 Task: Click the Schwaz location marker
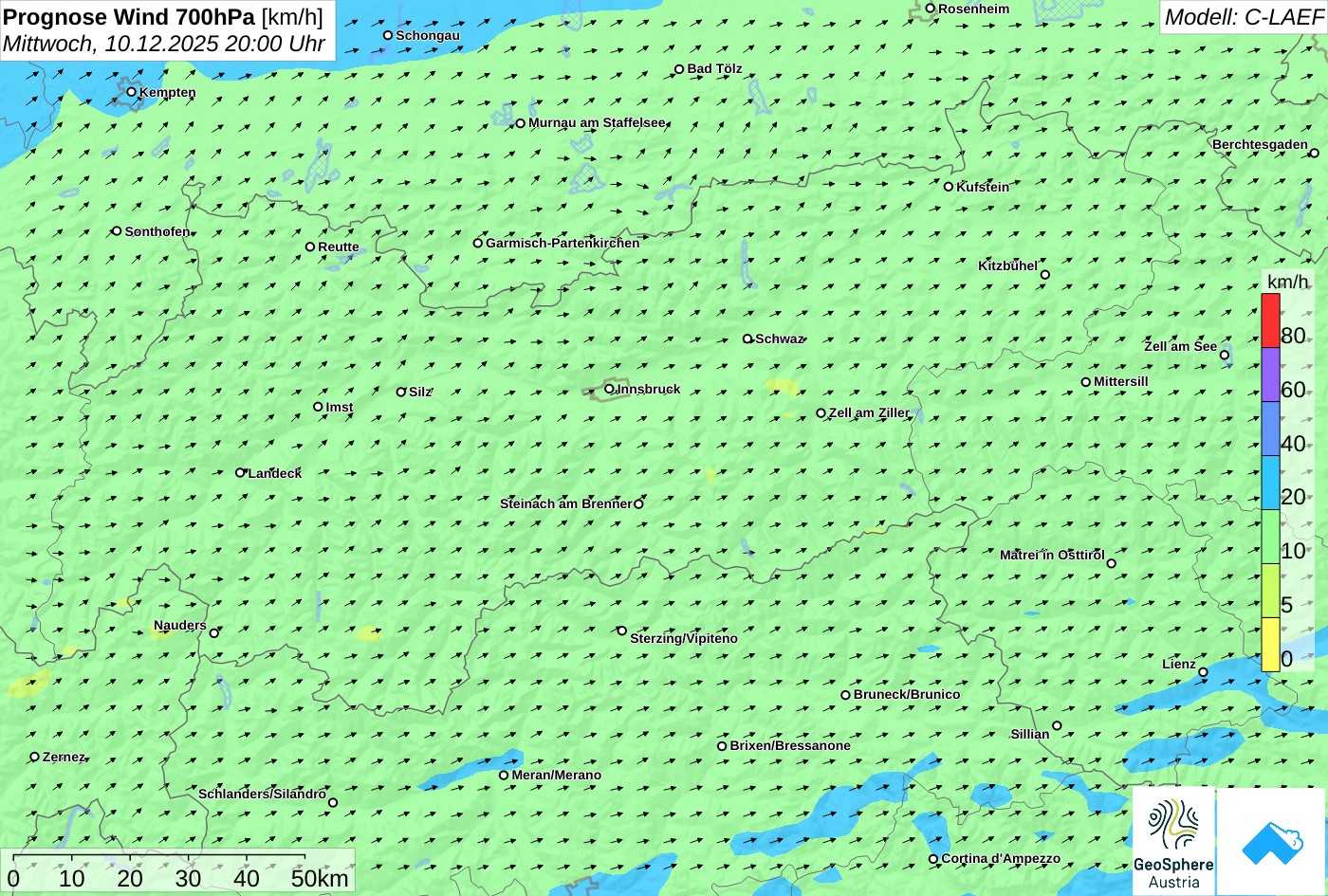(x=747, y=338)
